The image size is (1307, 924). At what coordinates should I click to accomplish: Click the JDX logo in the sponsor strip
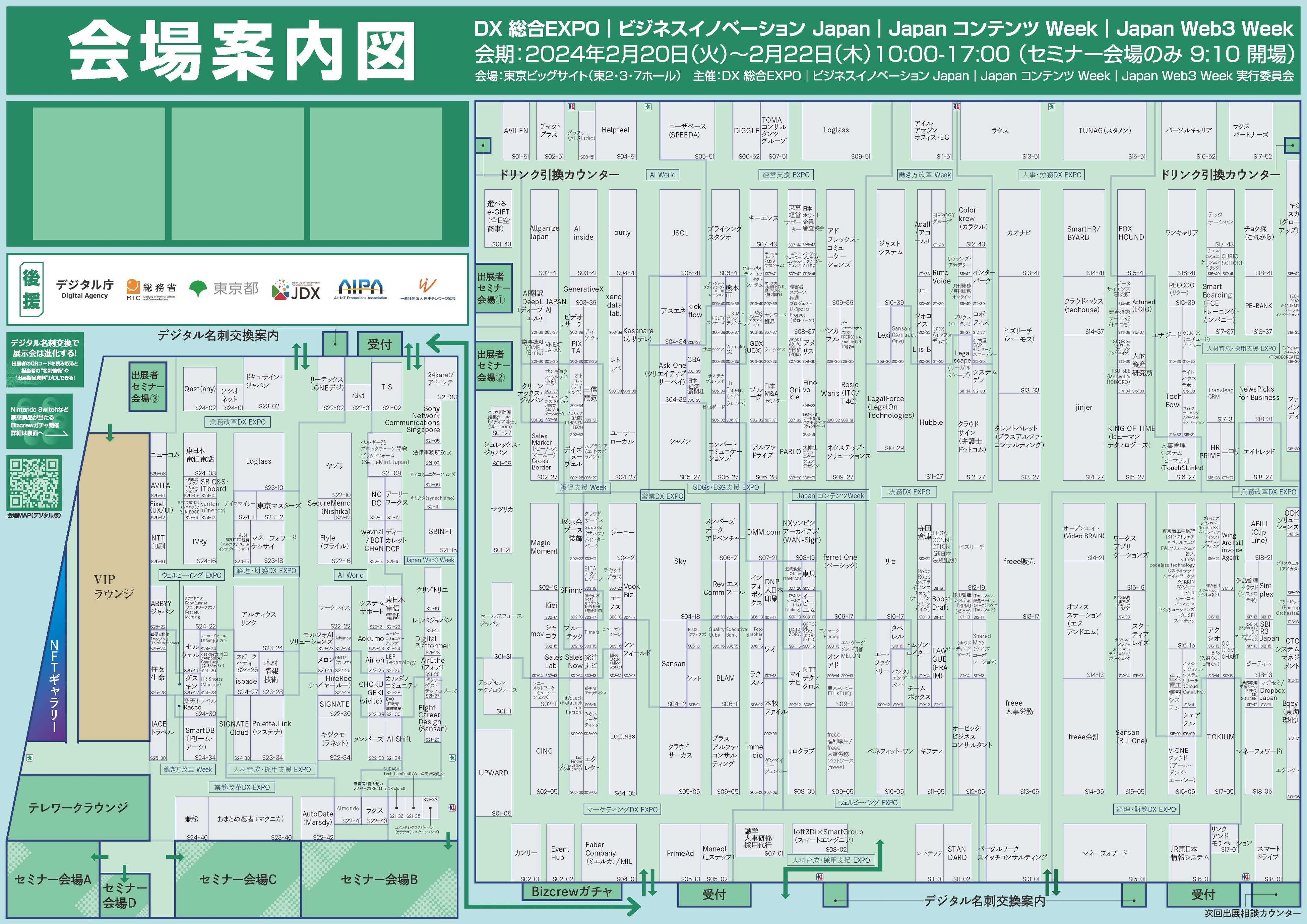296,289
